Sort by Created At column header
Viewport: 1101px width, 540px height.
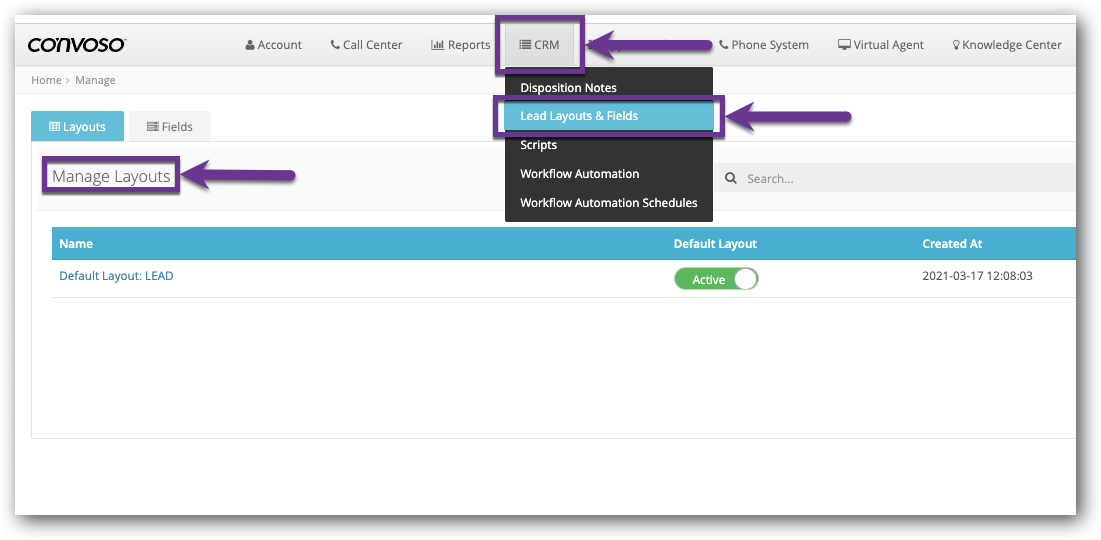click(952, 244)
